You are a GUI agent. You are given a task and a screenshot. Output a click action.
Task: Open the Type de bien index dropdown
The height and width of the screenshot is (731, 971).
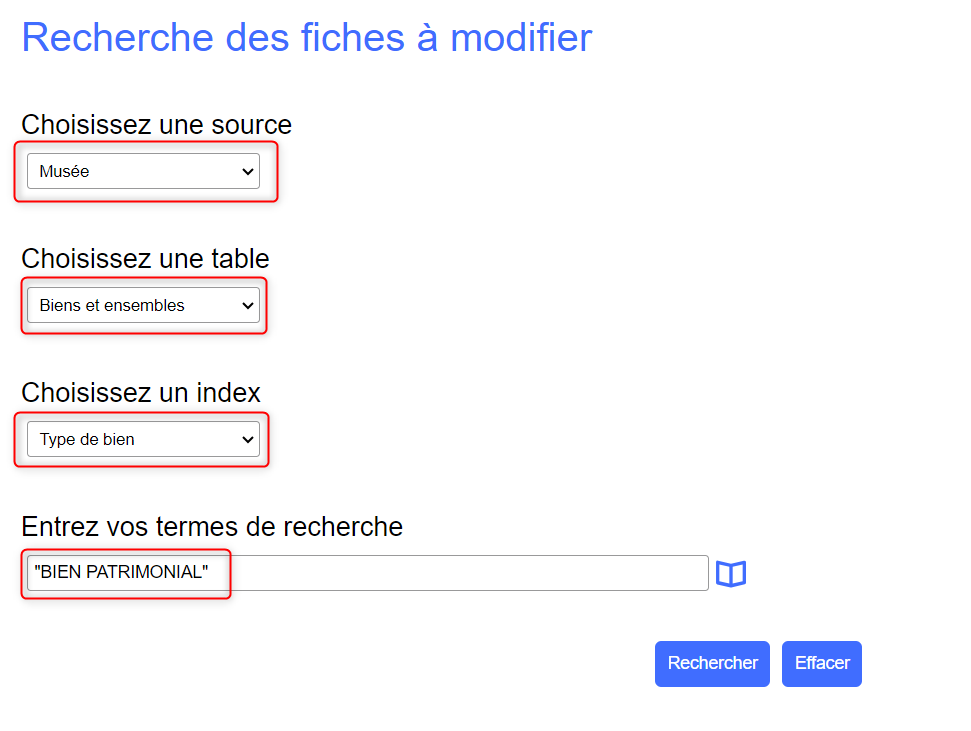tap(143, 439)
